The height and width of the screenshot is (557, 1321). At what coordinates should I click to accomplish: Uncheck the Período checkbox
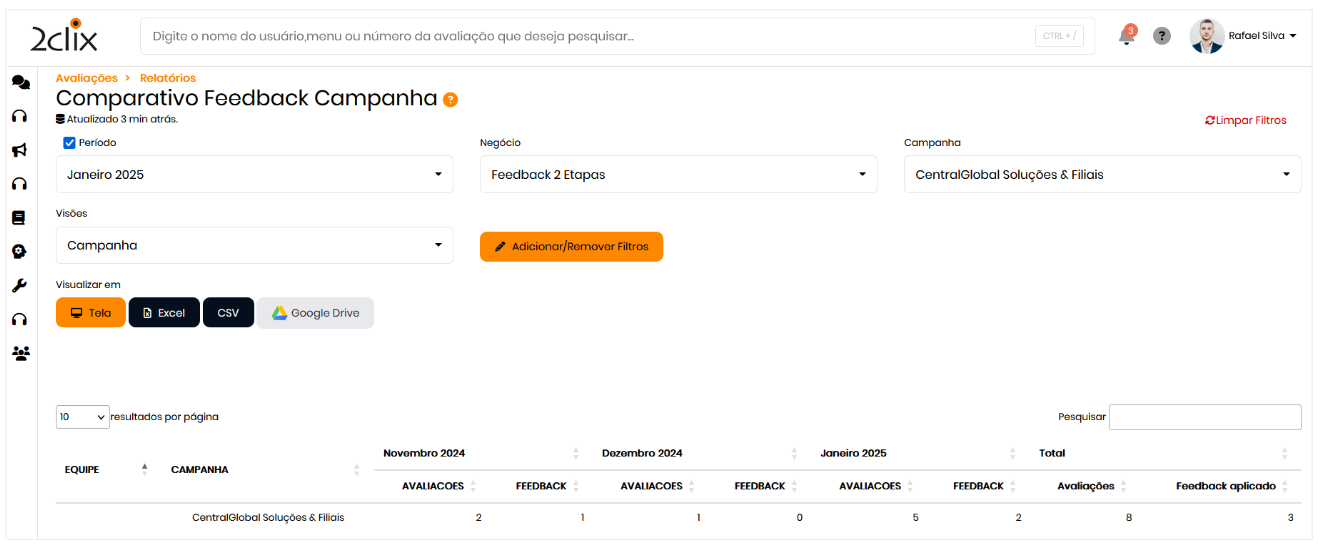pyautogui.click(x=70, y=143)
